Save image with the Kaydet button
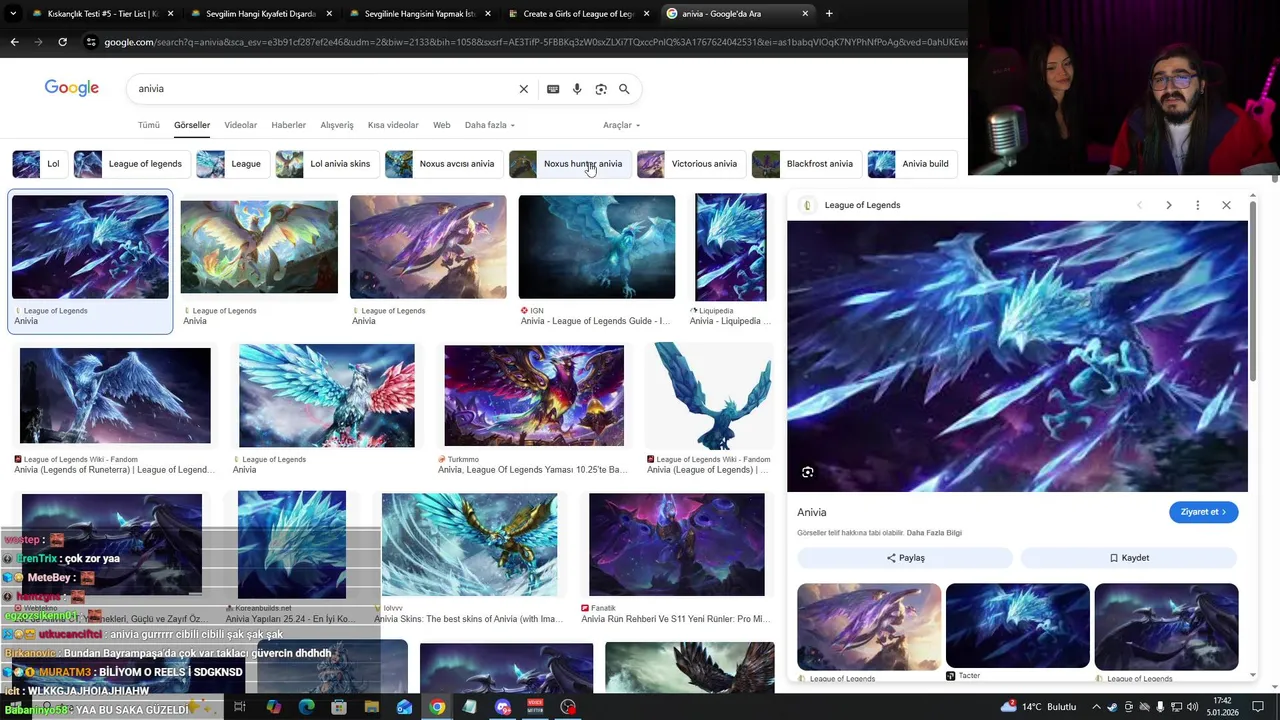 click(1129, 558)
